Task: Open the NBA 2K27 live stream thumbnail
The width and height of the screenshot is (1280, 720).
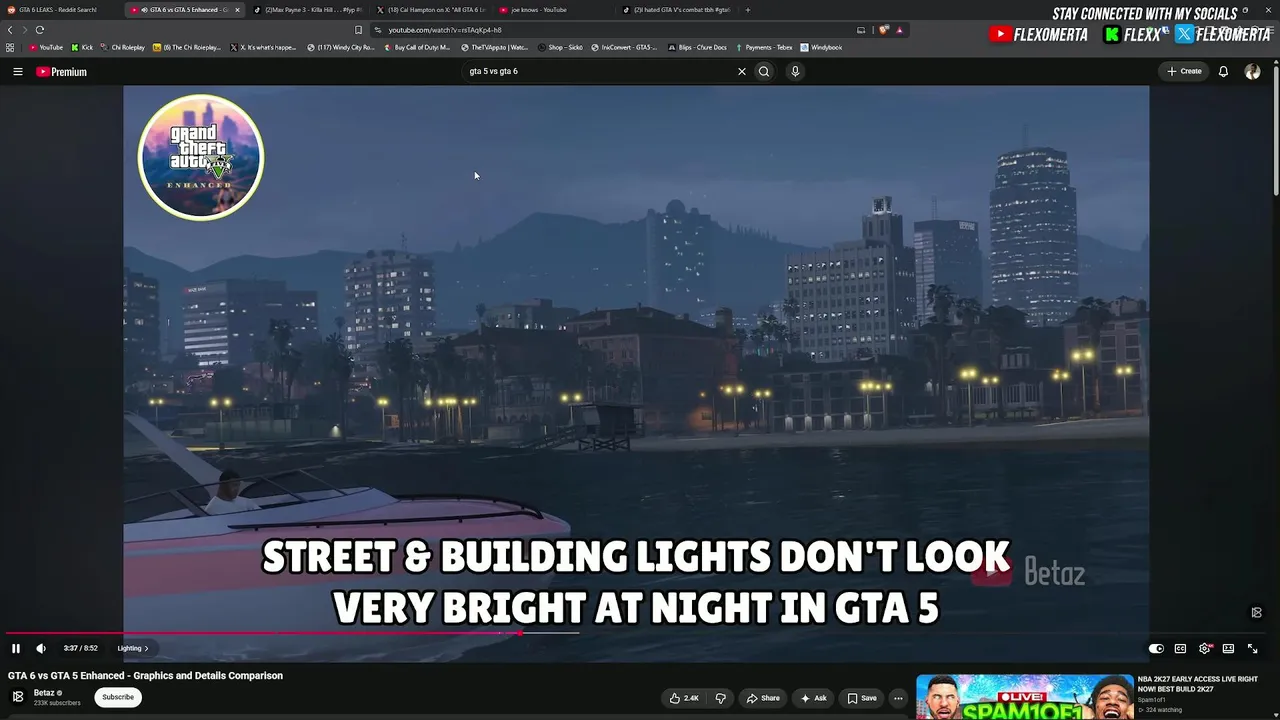Action: pos(1025,697)
